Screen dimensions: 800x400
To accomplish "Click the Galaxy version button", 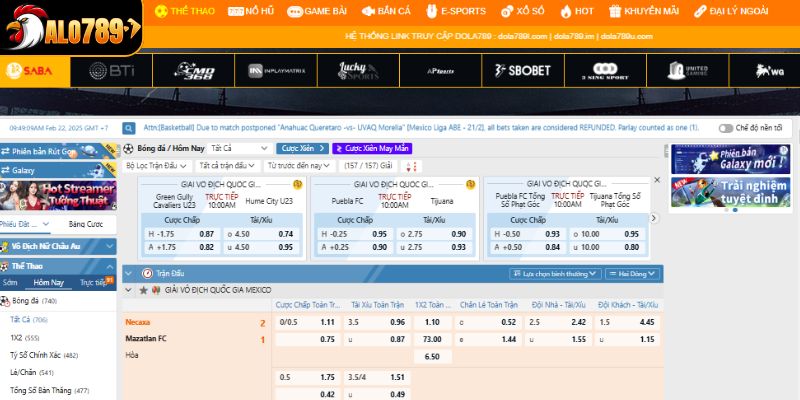I will click(58, 170).
